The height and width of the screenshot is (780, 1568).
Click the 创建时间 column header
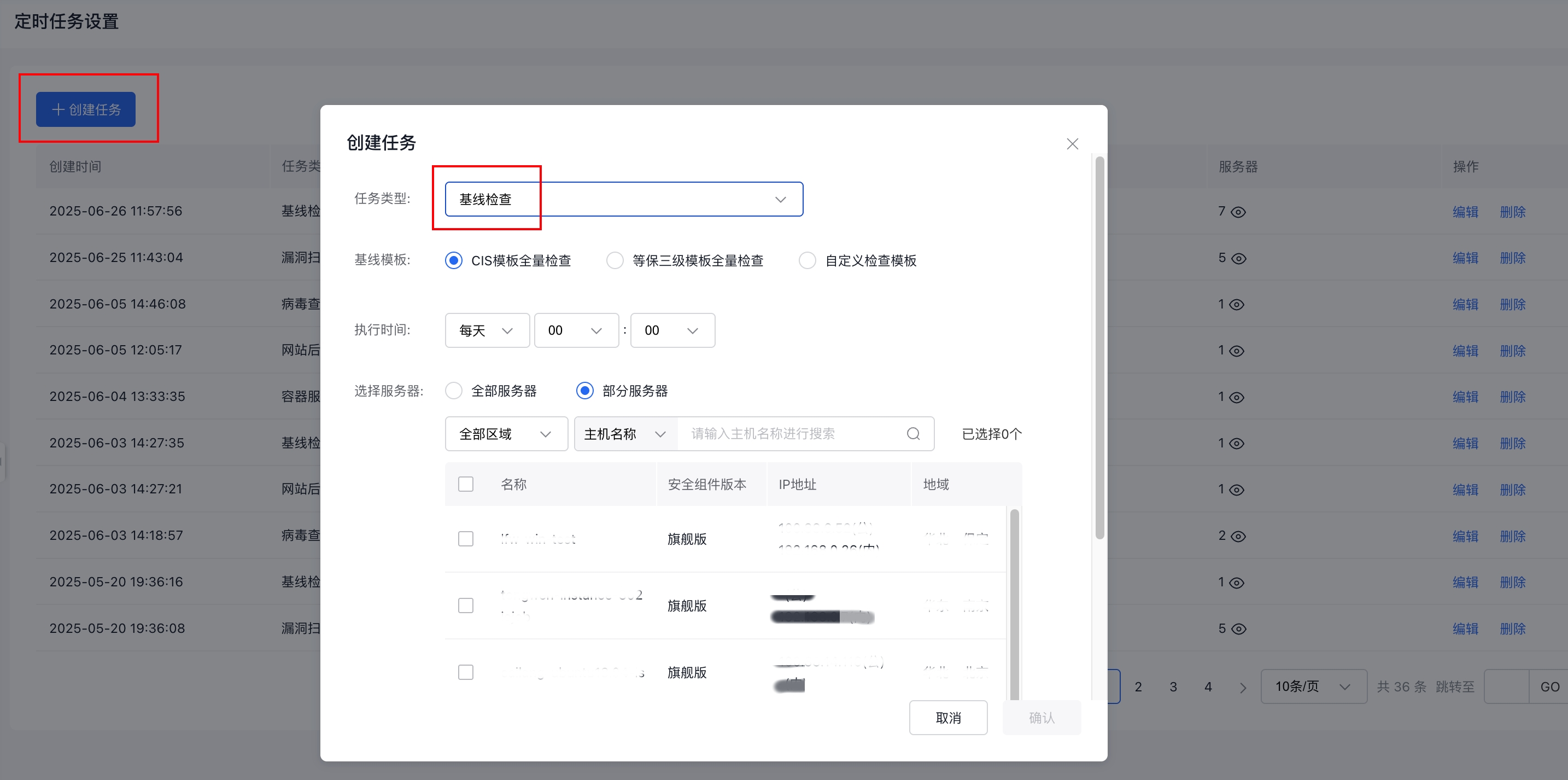[75, 166]
